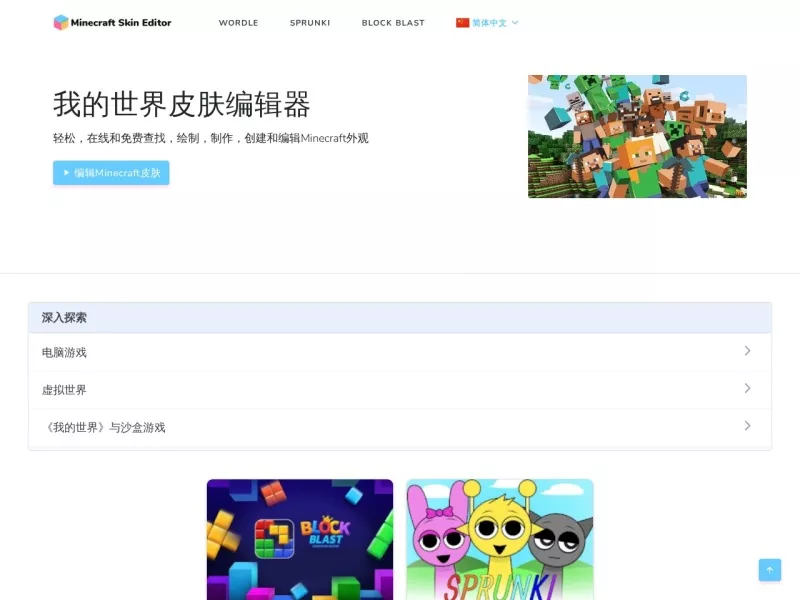Open the Sprunki game card
Image resolution: width=800 pixels, height=600 pixels.
(500, 540)
